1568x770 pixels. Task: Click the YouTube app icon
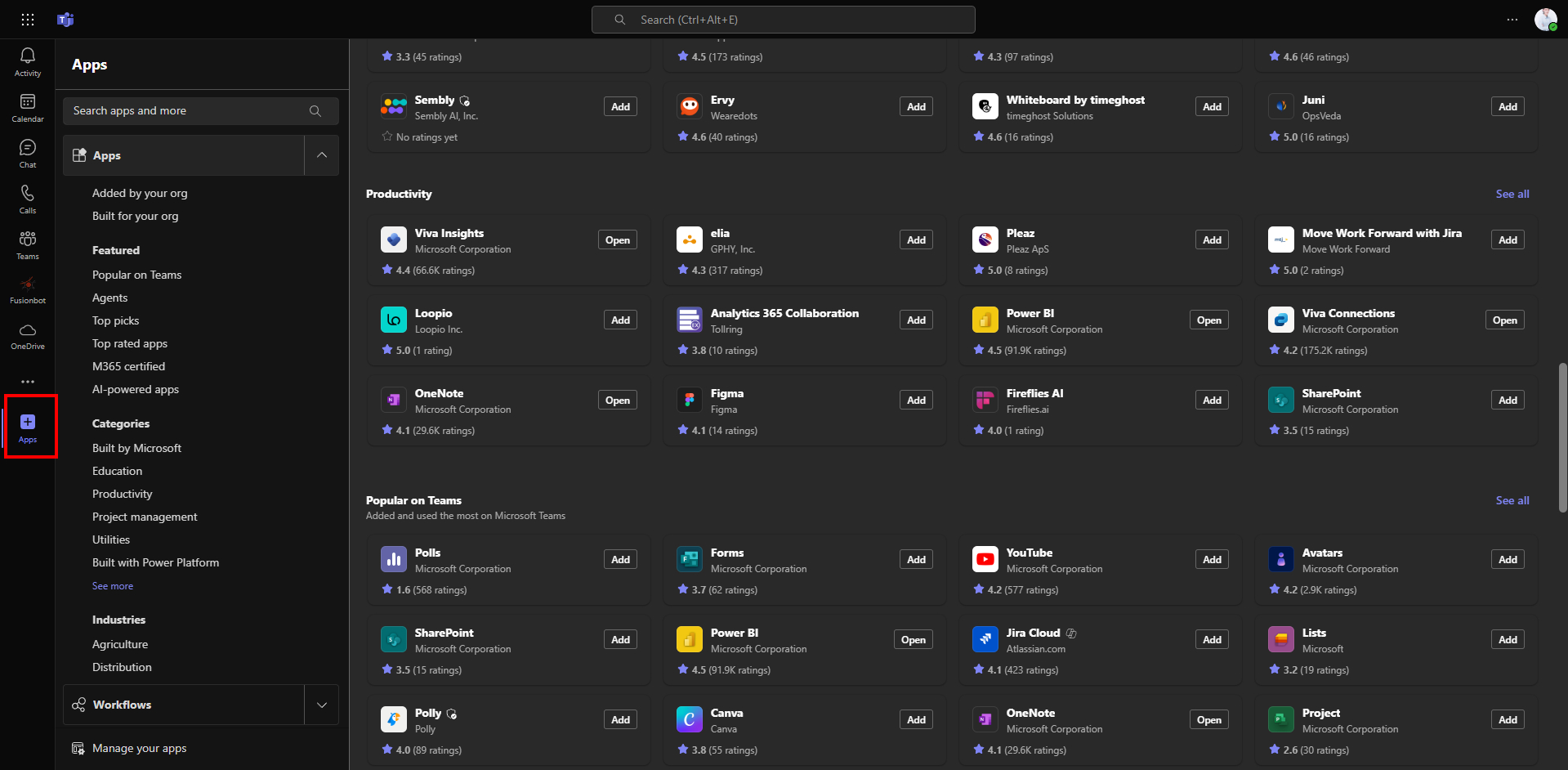985,559
